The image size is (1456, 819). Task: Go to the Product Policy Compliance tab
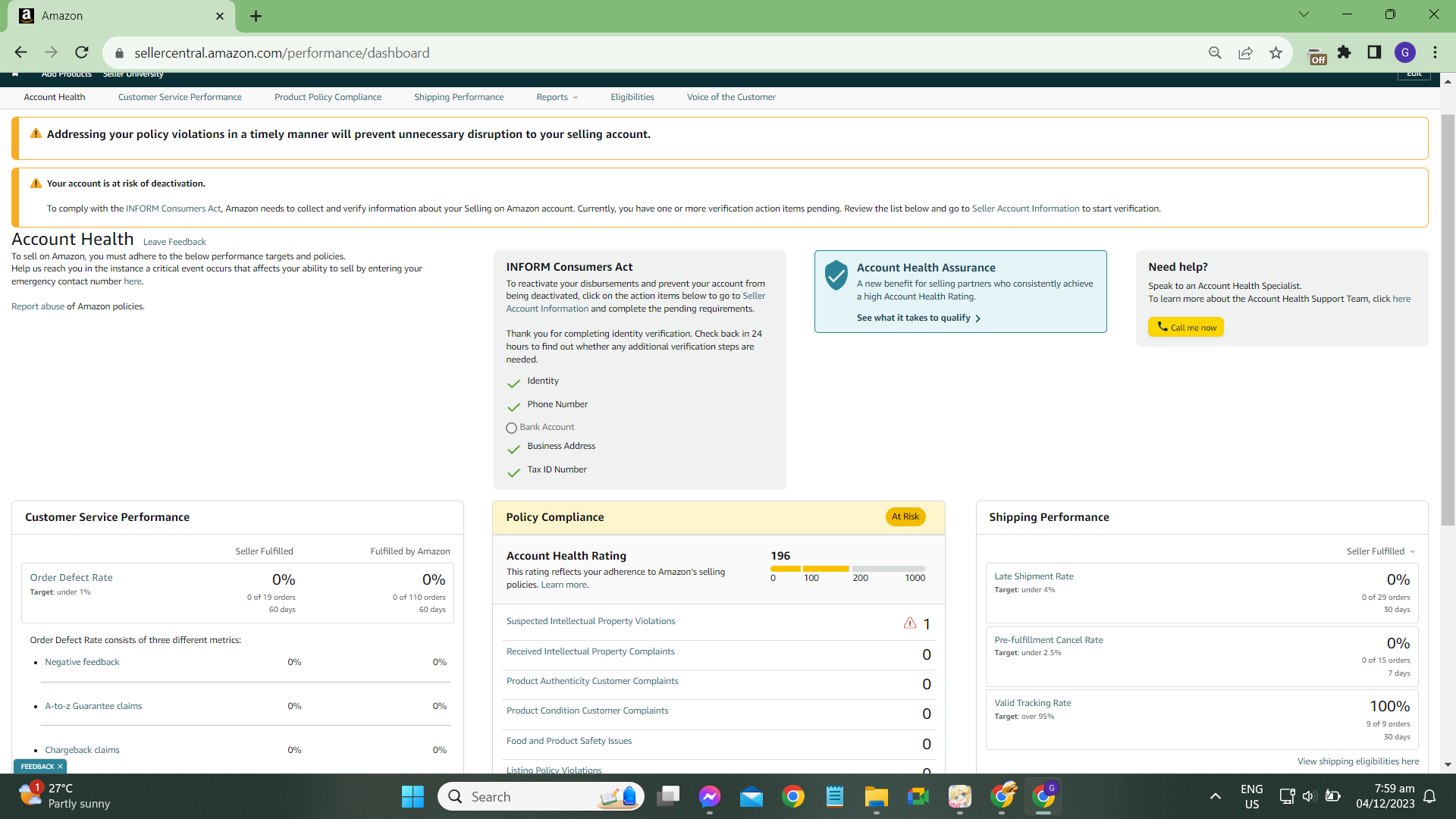[328, 97]
